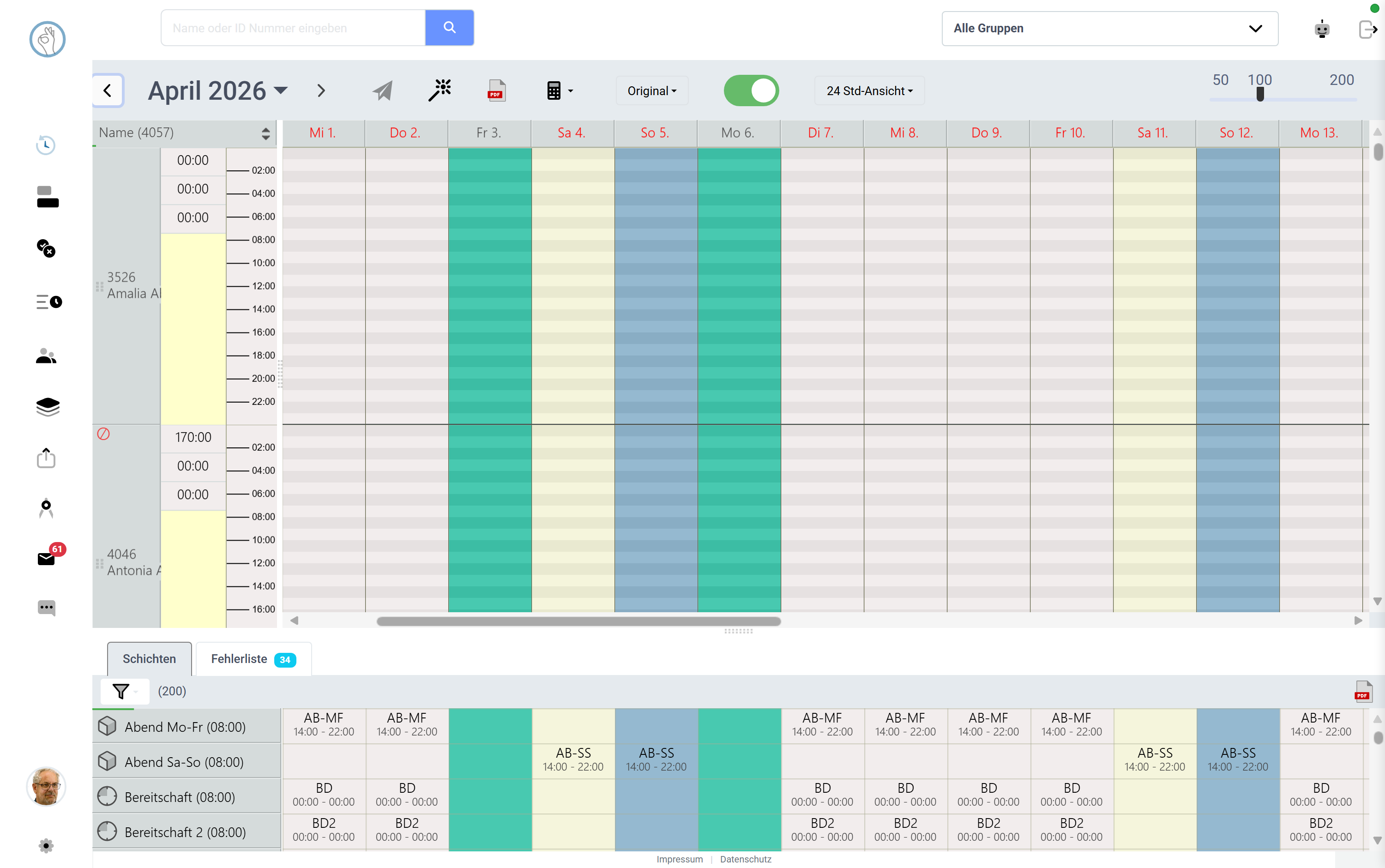Screen dimensions: 1385x868
Task: Open the clock history sidebar icon
Action: coord(46,145)
